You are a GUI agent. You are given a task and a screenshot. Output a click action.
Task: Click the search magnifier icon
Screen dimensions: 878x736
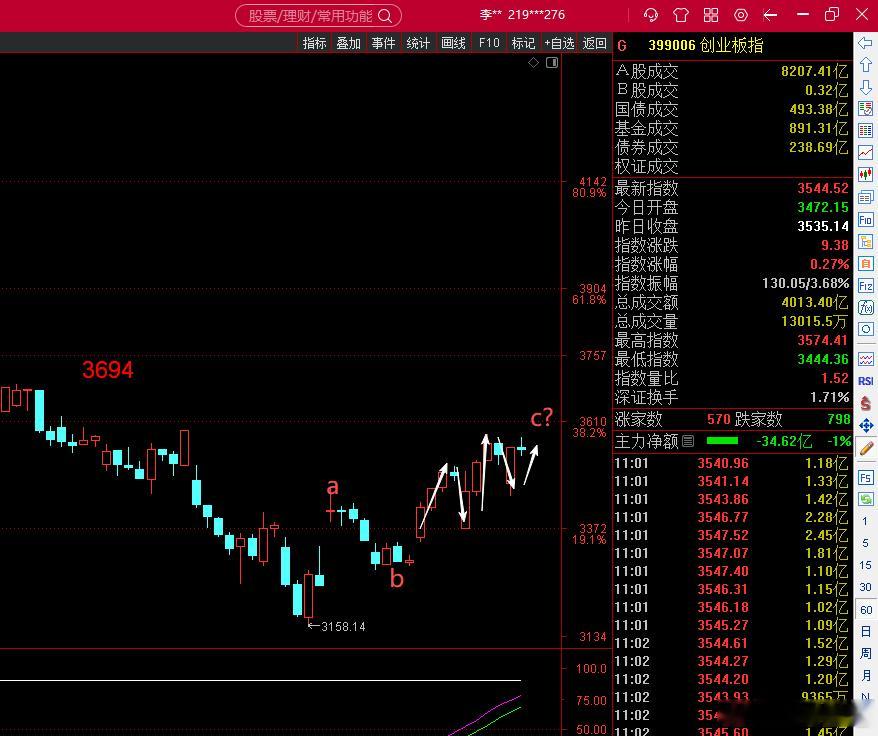click(385, 16)
